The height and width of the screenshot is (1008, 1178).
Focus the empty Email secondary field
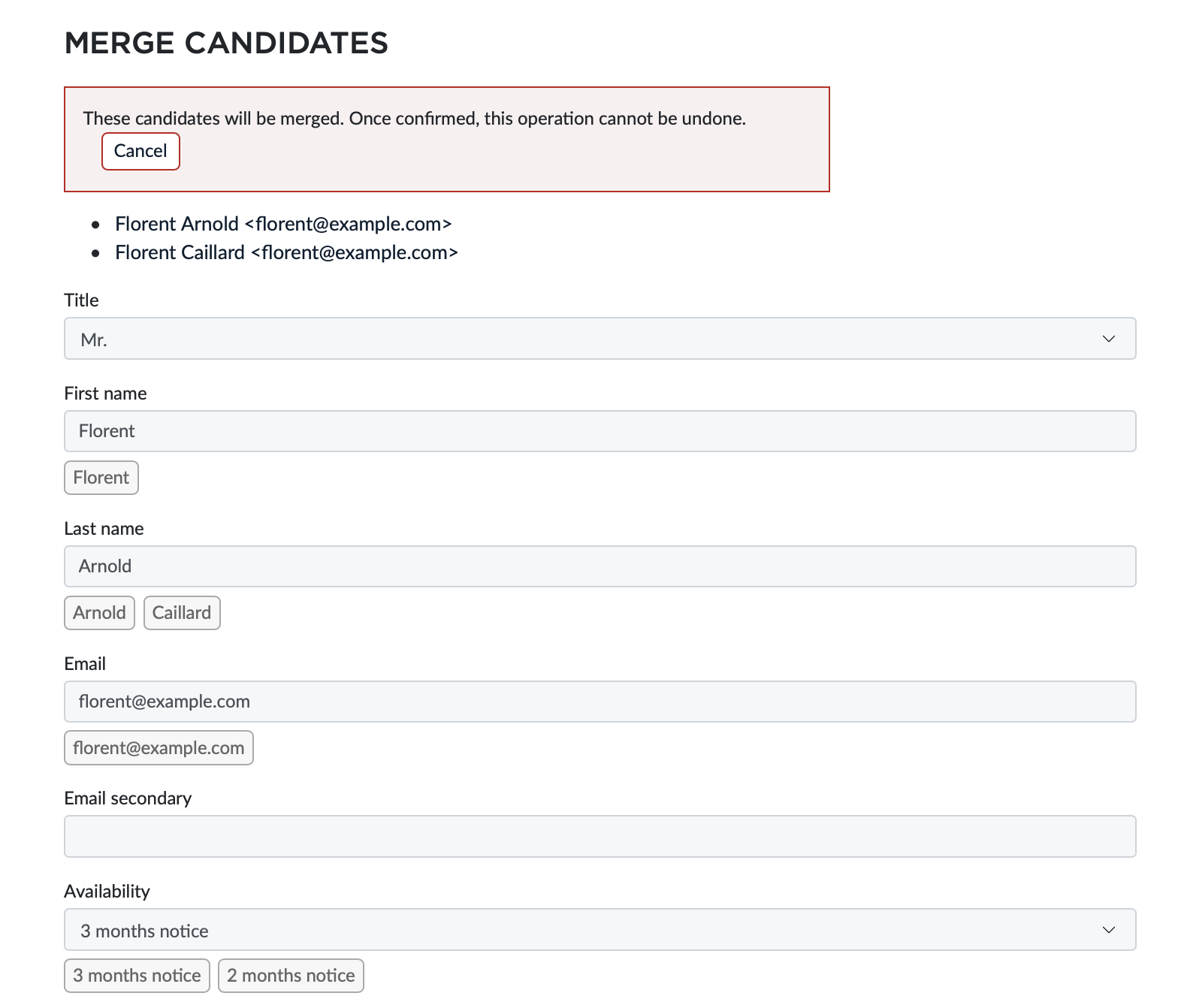[600, 837]
